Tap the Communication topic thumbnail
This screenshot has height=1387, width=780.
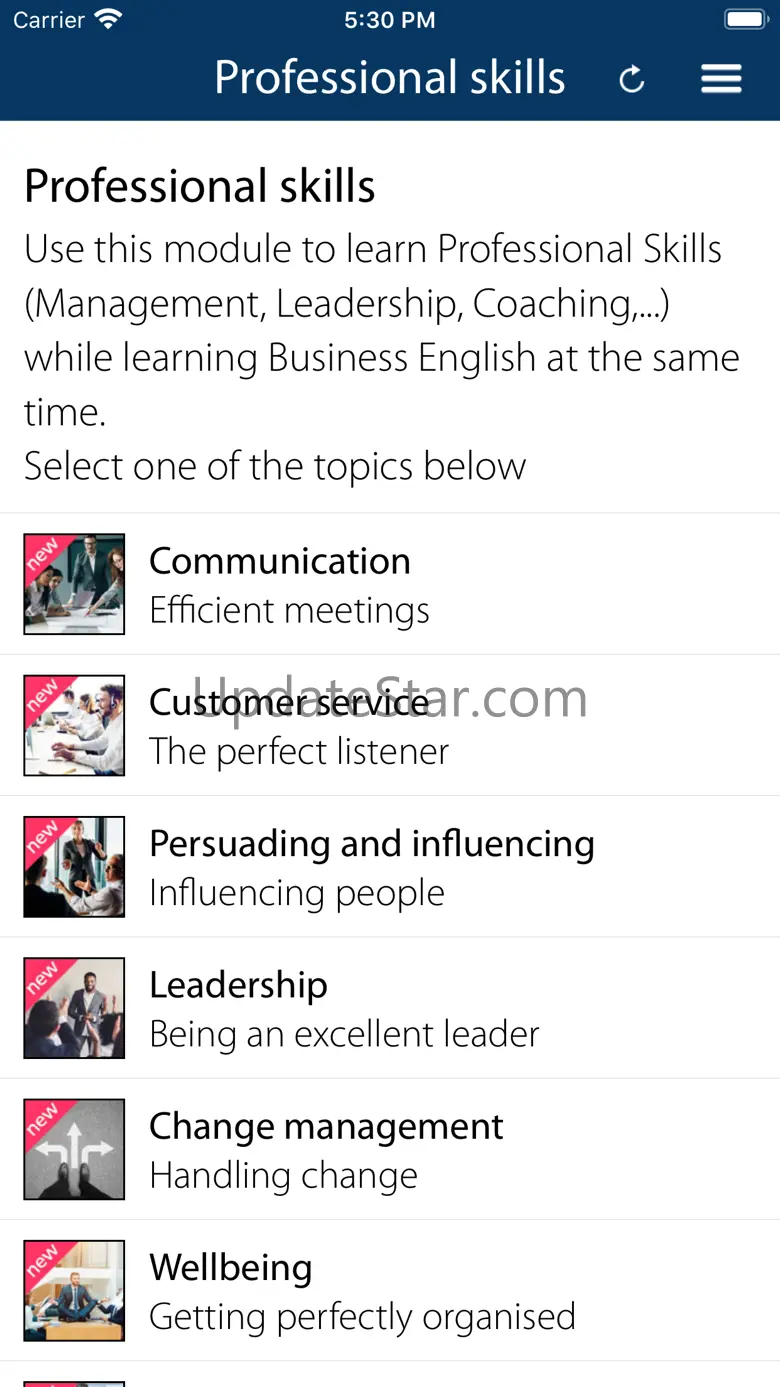tap(74, 584)
